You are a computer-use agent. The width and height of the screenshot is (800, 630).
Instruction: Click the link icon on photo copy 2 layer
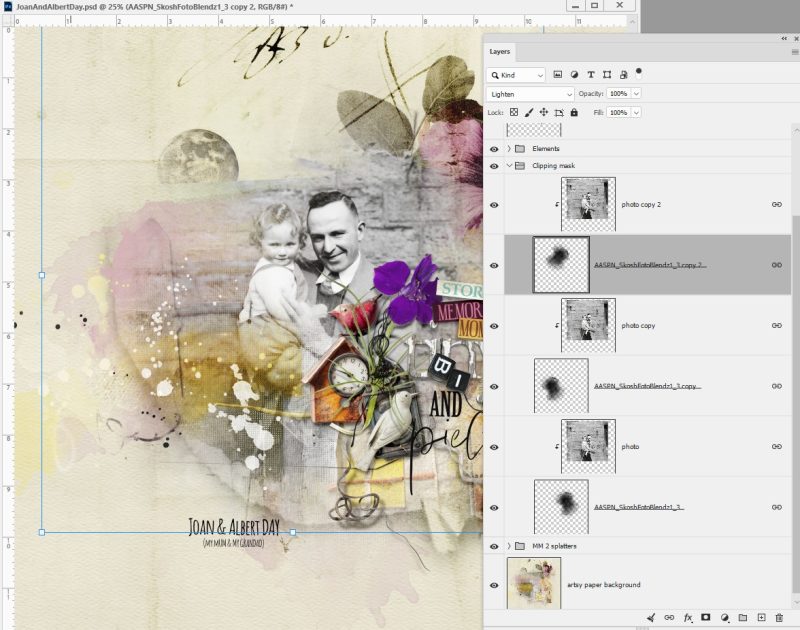click(x=777, y=205)
